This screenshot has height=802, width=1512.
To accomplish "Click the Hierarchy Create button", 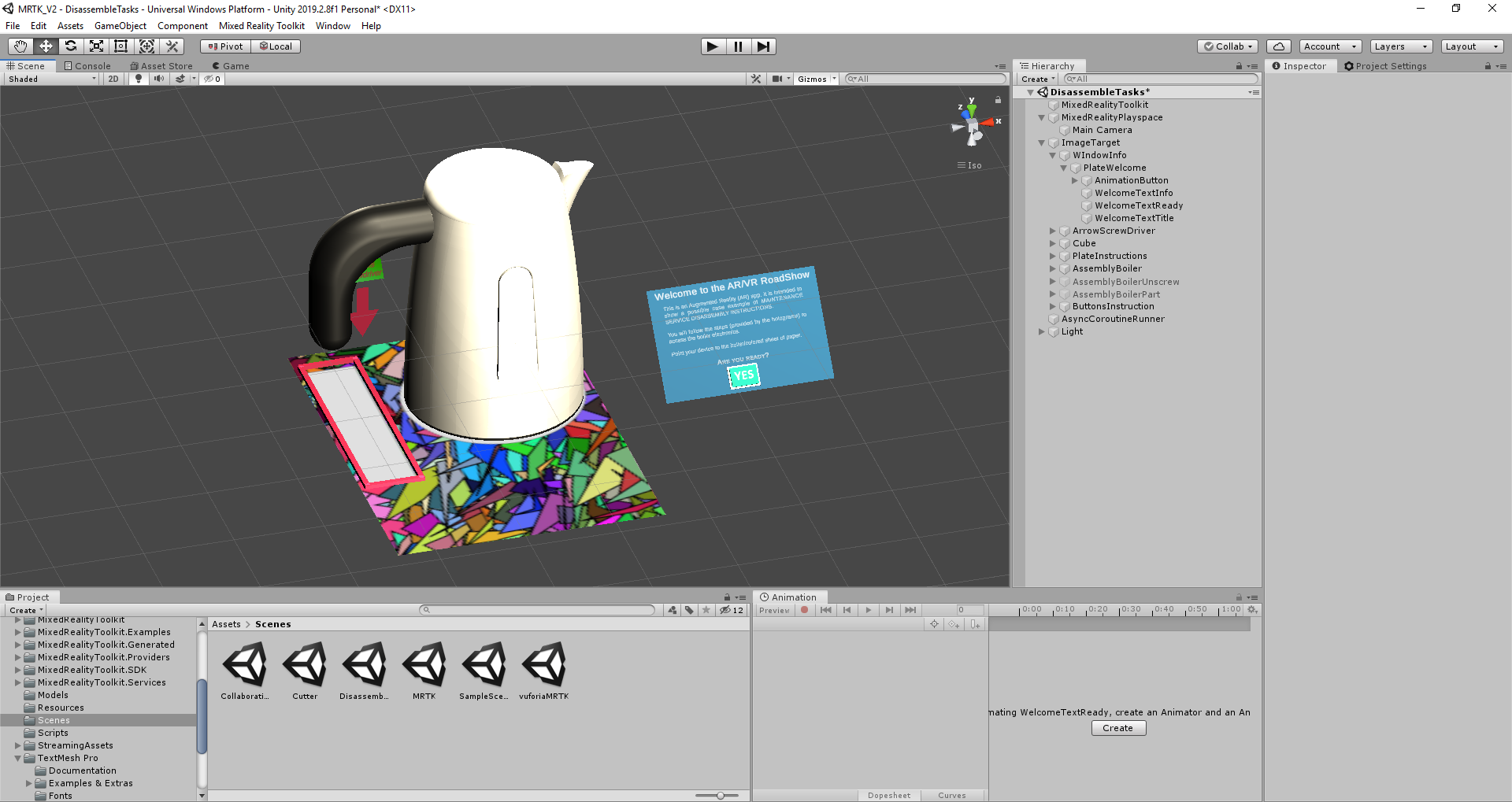I will [1037, 79].
